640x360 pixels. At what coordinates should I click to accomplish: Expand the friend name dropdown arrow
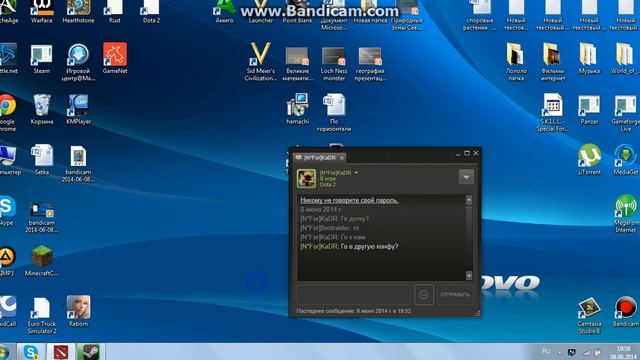[356, 173]
